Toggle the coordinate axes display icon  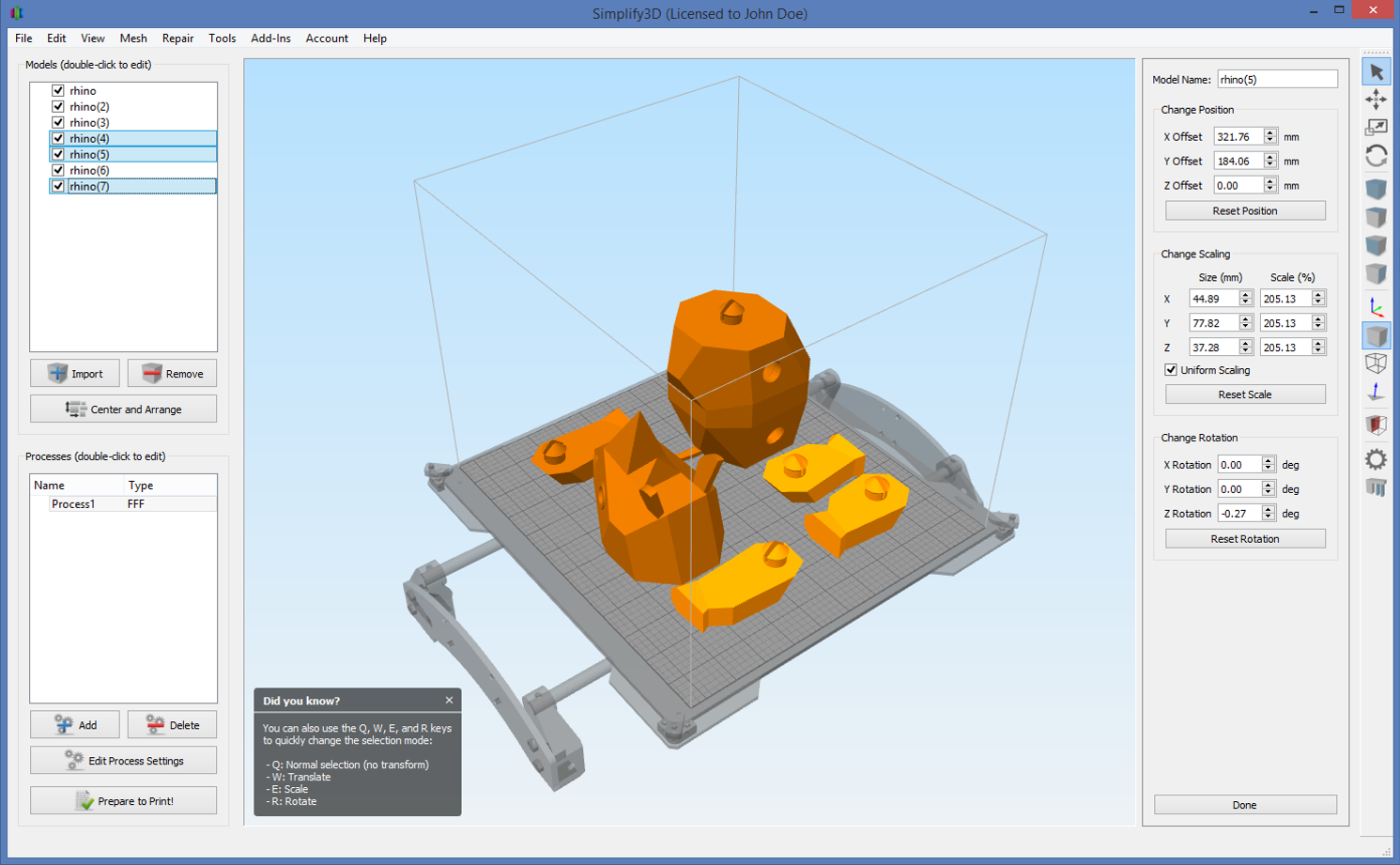[x=1377, y=307]
